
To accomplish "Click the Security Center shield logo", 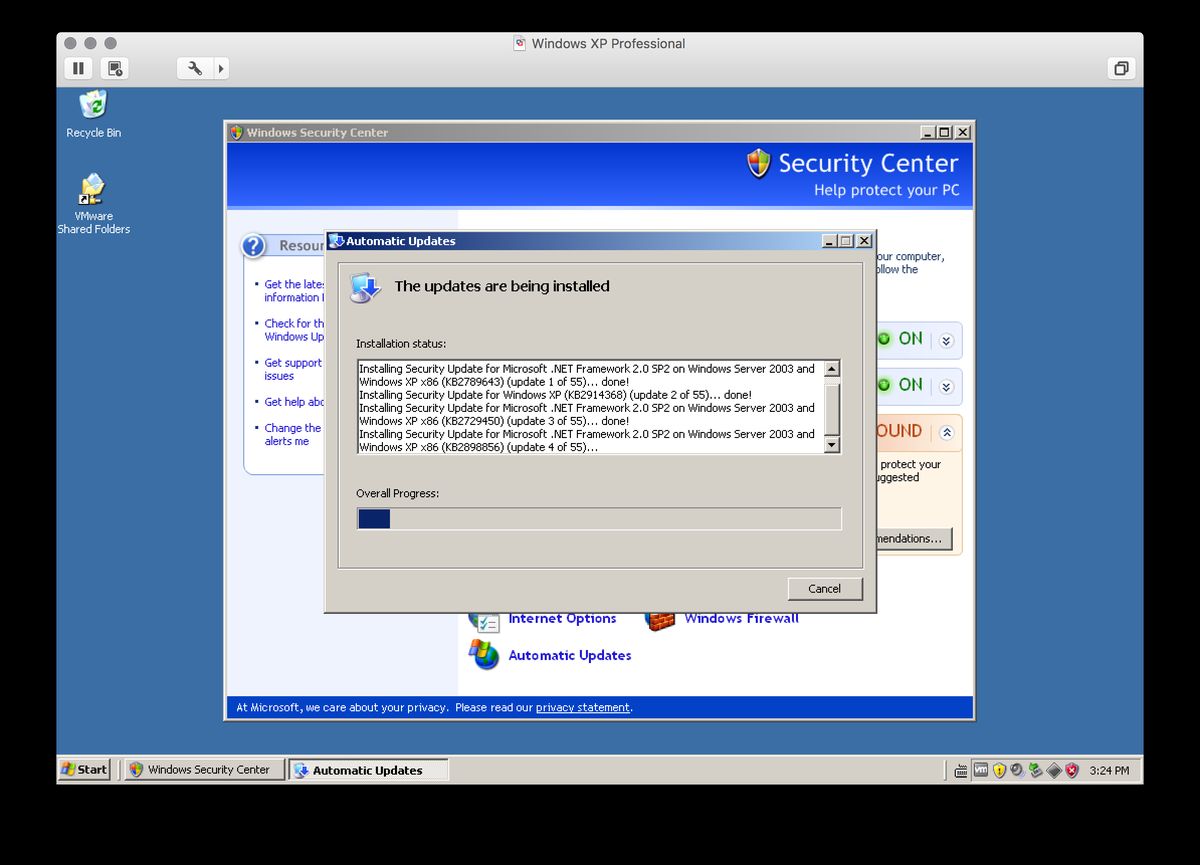I will pos(759,164).
